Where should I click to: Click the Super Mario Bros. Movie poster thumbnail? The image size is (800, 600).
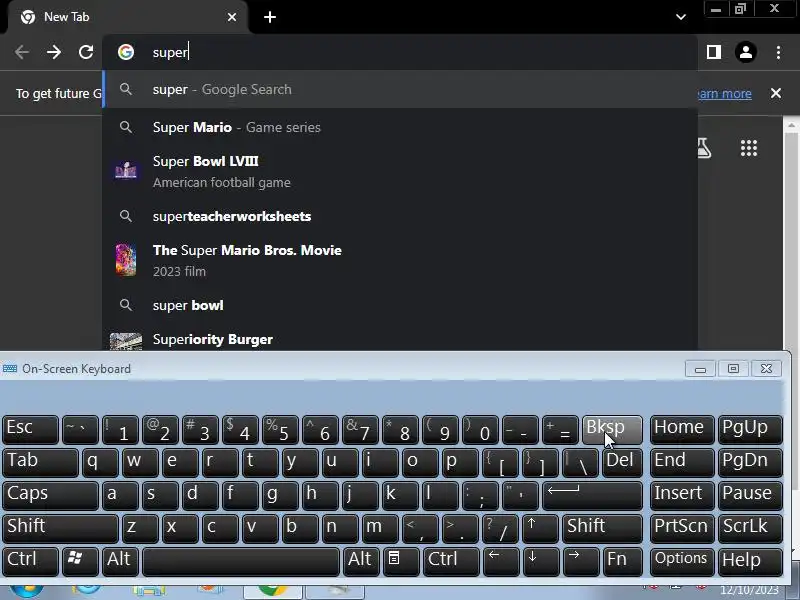click(126, 260)
